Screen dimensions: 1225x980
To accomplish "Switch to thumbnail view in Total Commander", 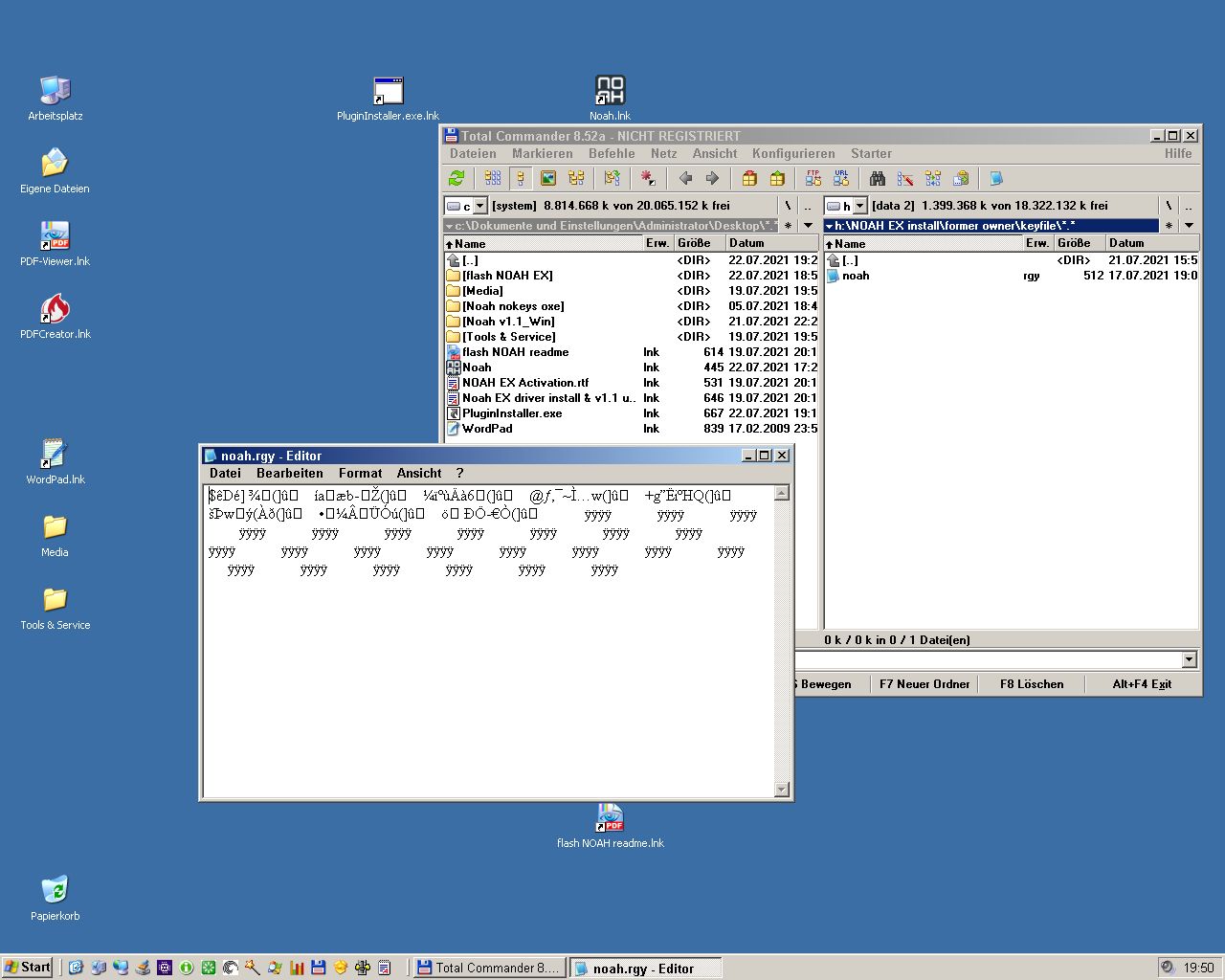I will (x=548, y=178).
